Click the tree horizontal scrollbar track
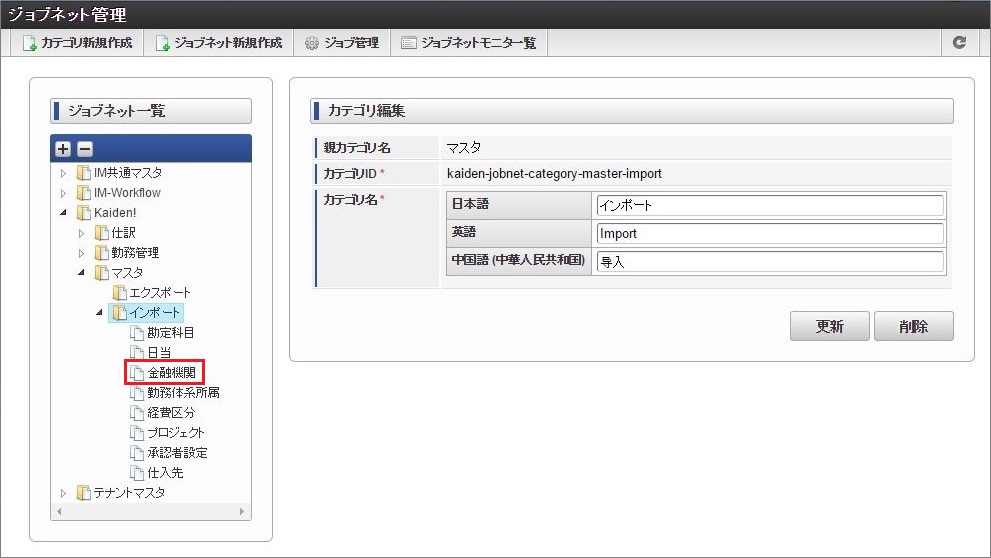 coord(150,511)
